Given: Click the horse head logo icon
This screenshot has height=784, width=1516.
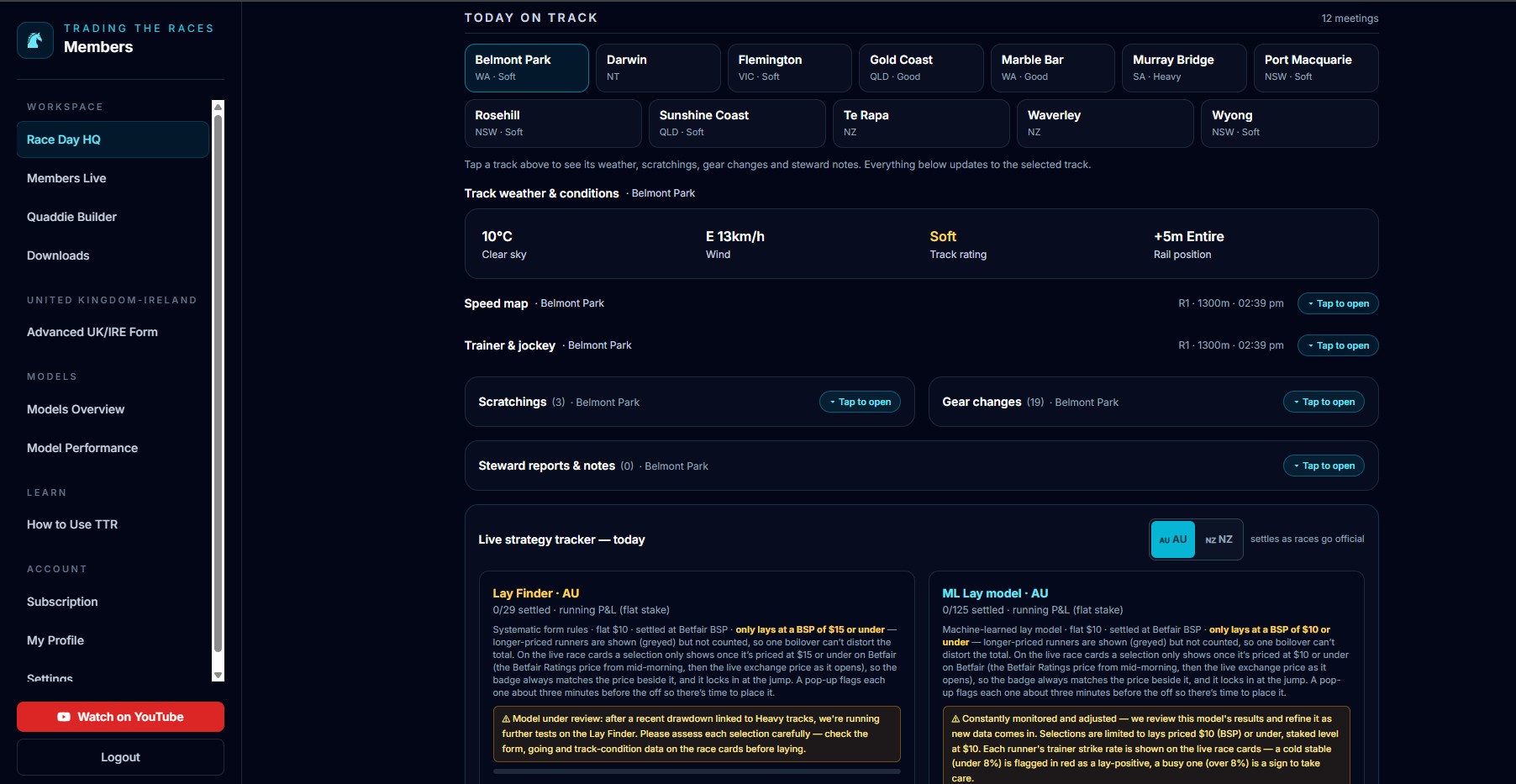Looking at the screenshot, I should [35, 39].
